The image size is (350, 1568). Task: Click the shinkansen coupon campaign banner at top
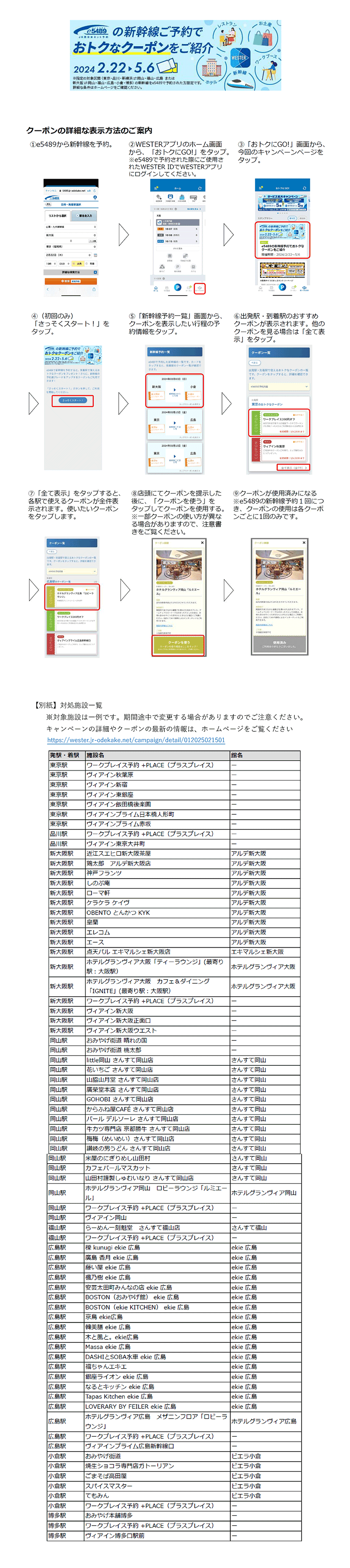coord(175,55)
